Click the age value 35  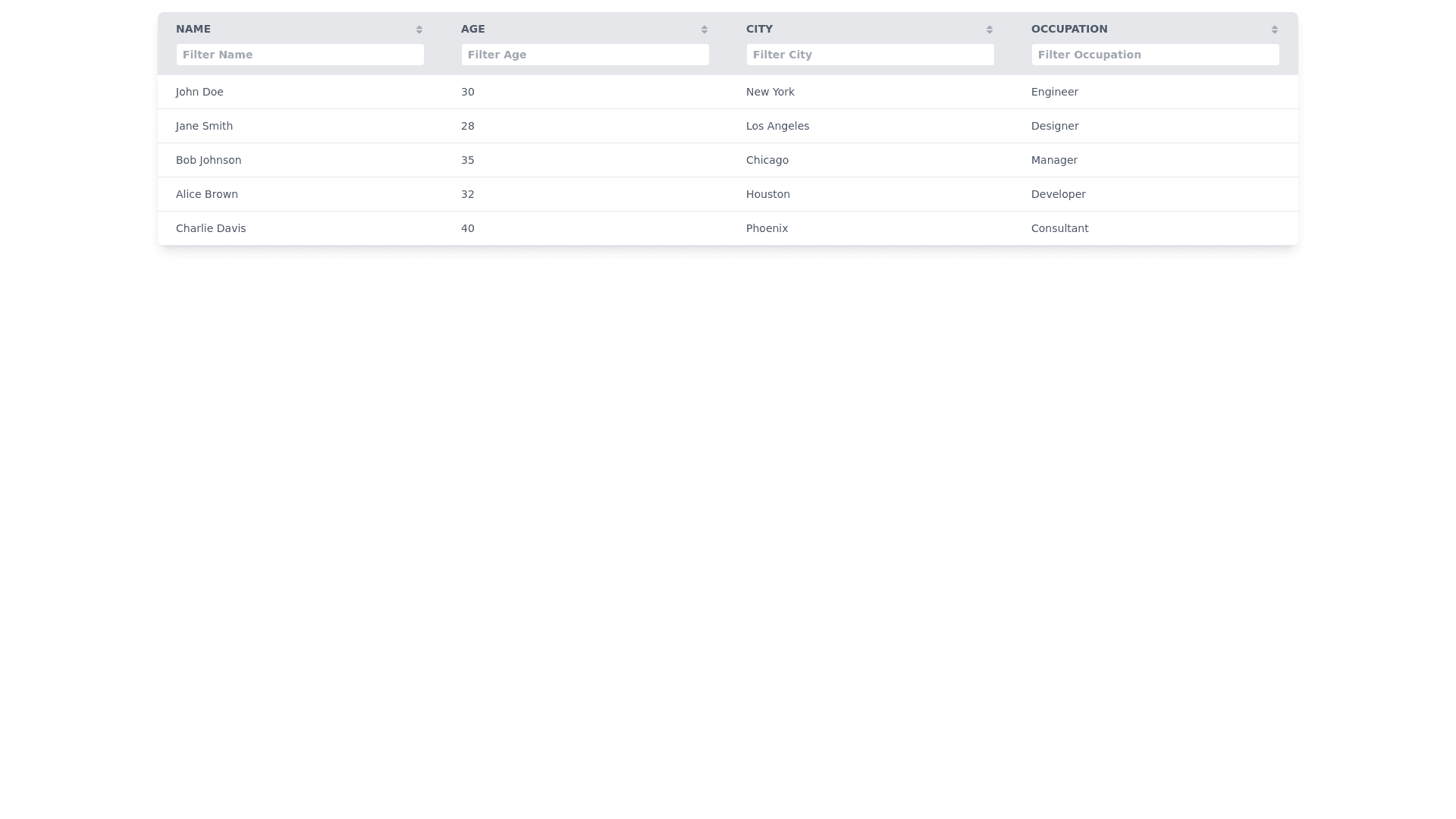click(x=468, y=160)
